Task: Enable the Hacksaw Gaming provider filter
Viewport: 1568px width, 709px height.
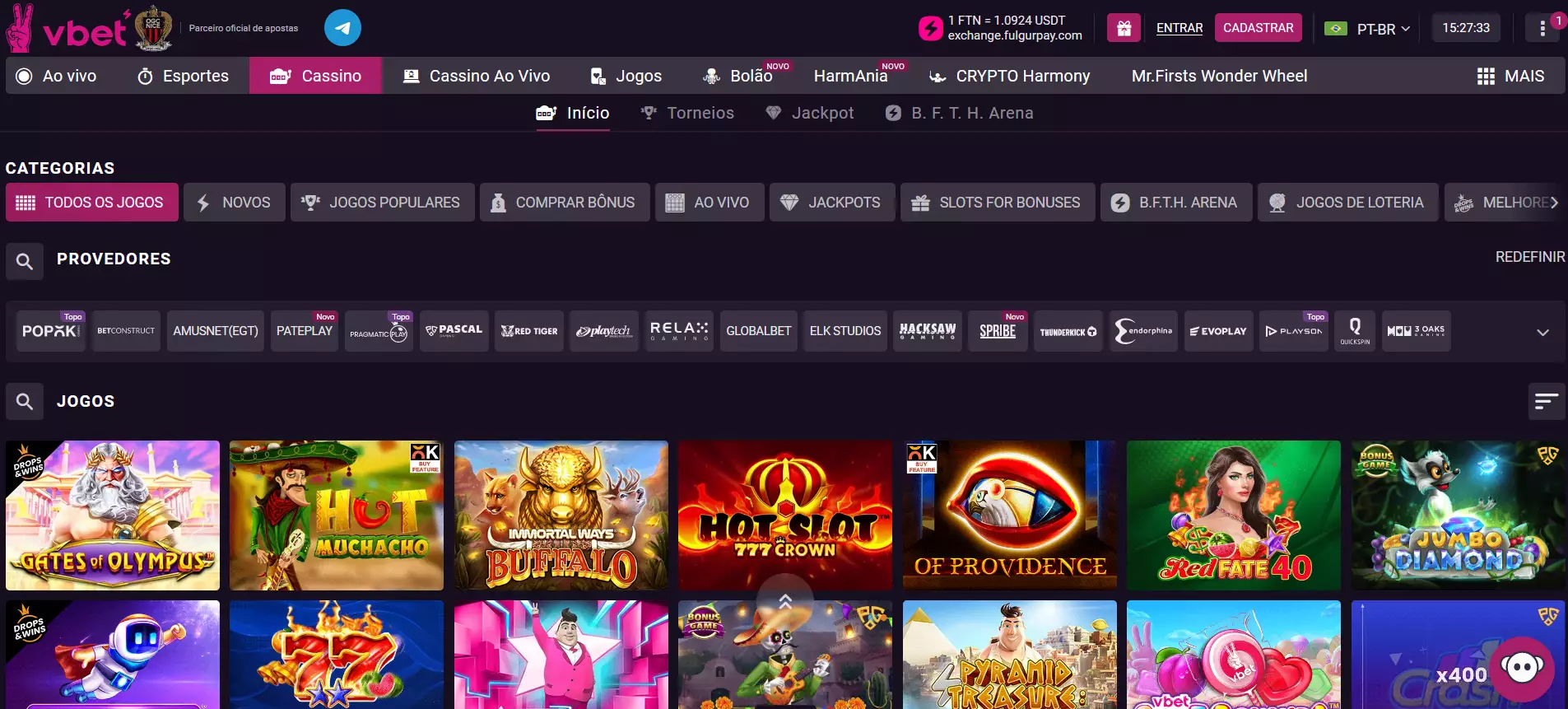Action: (927, 331)
